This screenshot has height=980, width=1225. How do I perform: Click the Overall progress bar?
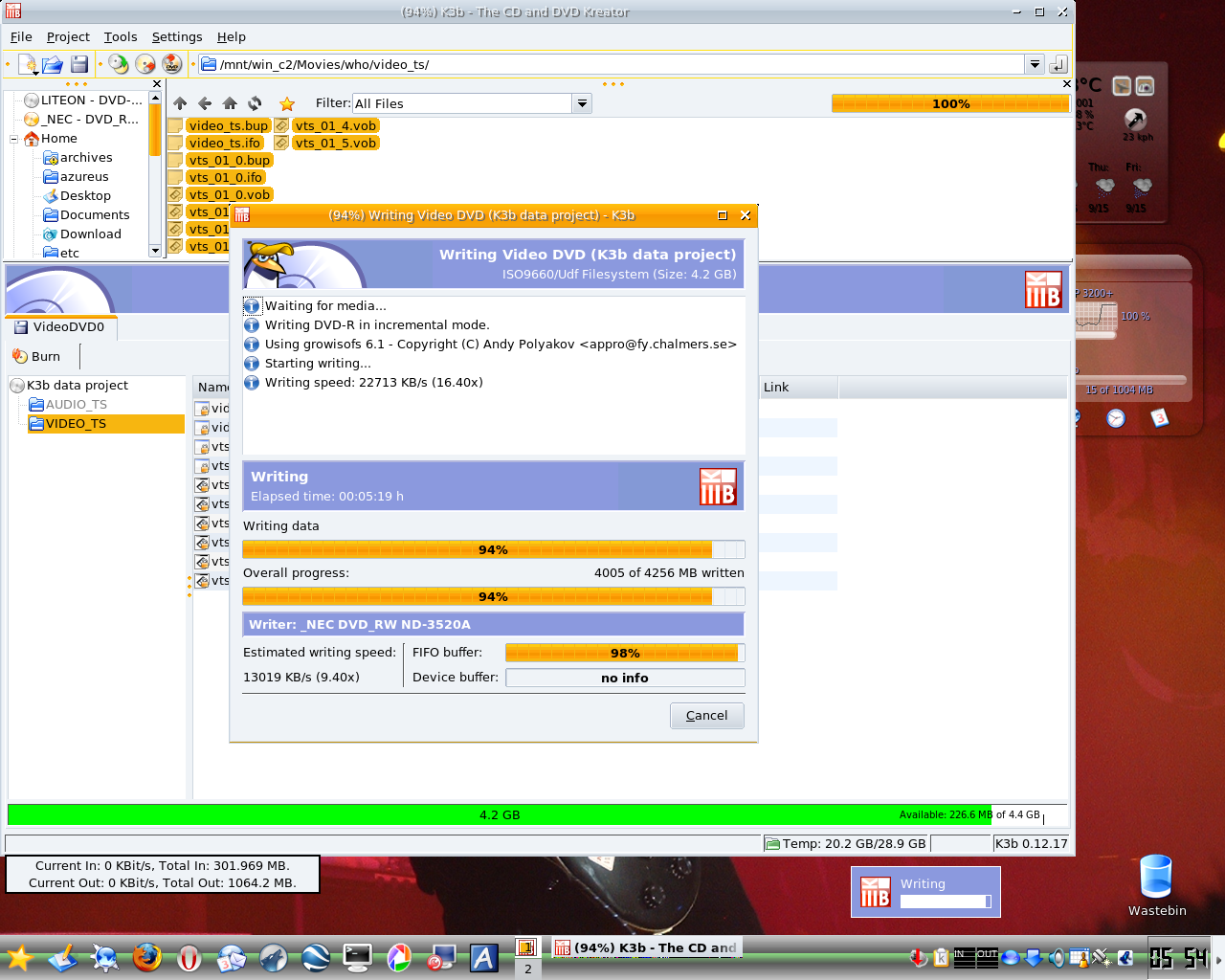(x=493, y=596)
